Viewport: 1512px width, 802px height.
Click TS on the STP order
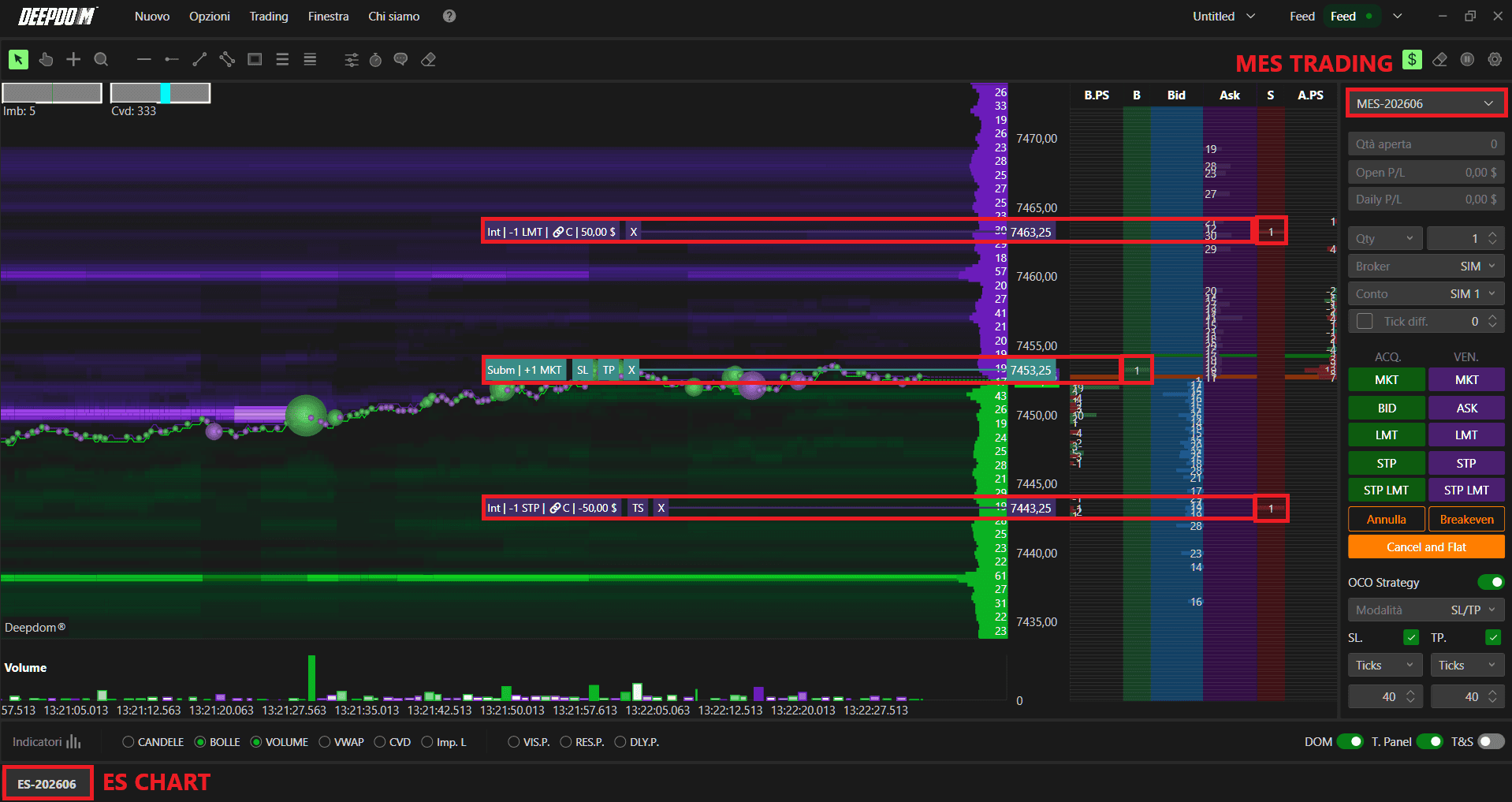pos(638,508)
